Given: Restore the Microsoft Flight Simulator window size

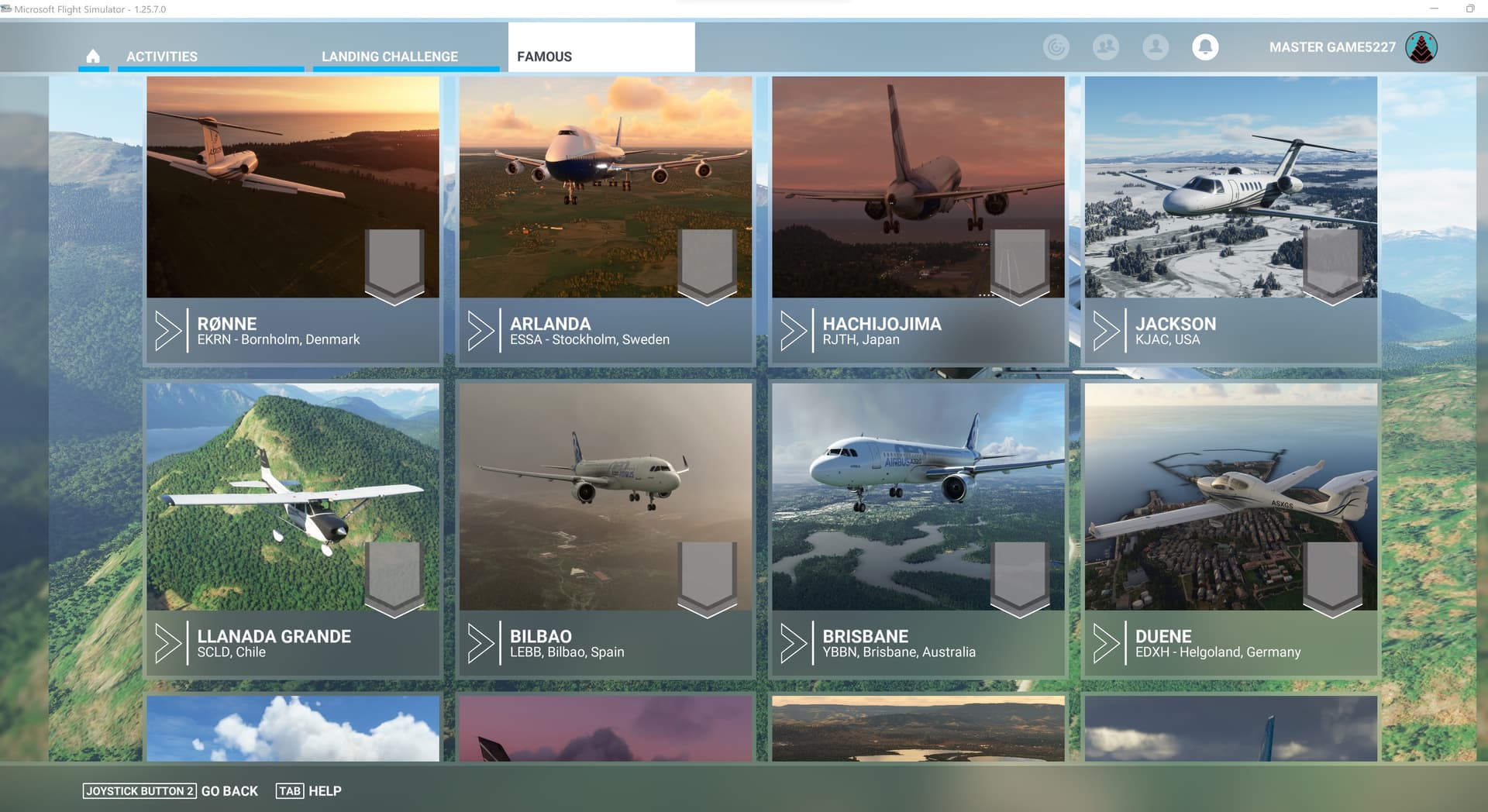Looking at the screenshot, I should 1470,9.
